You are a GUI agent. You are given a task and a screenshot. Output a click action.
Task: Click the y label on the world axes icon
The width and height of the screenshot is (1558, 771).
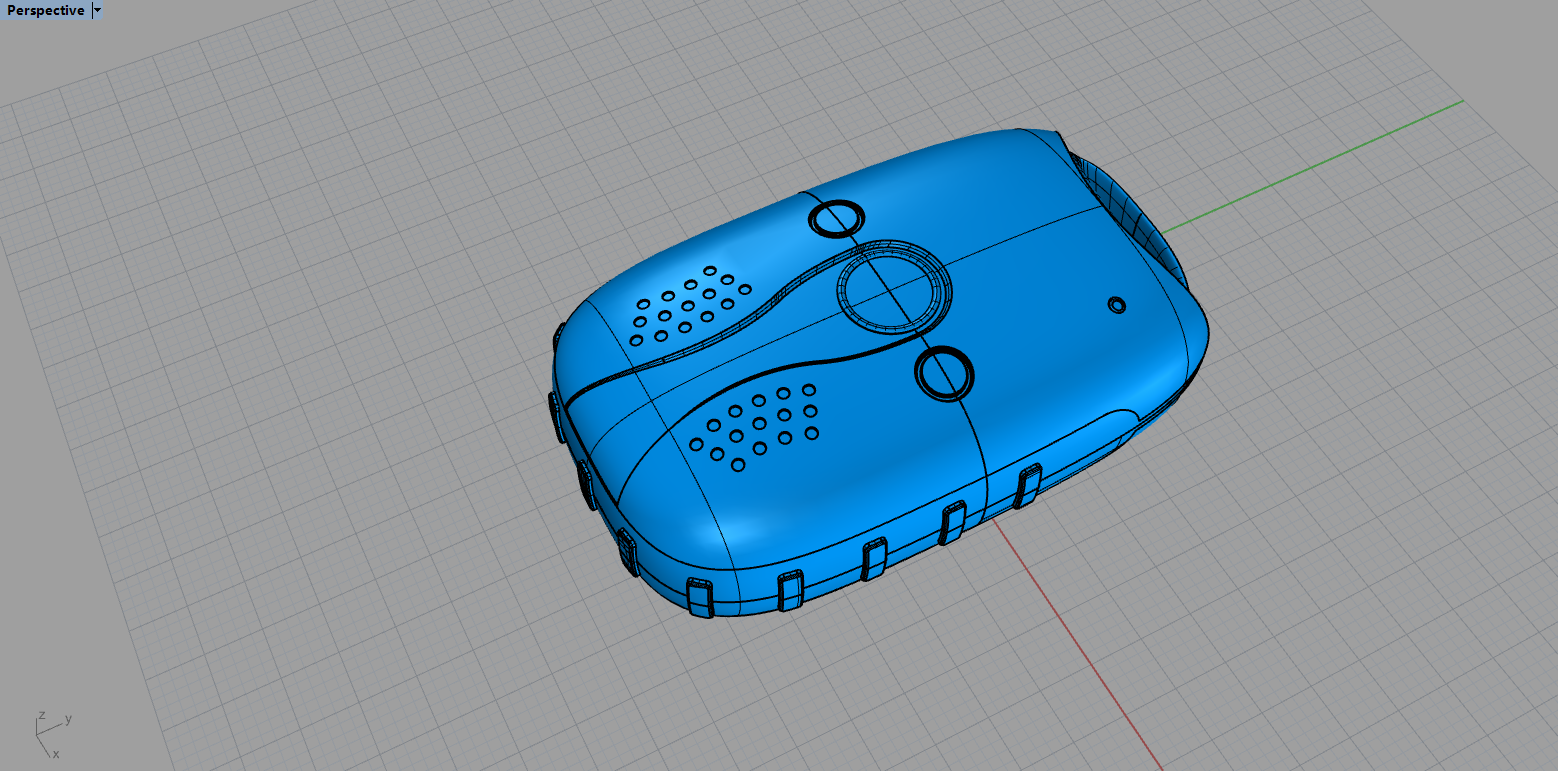pos(68,719)
